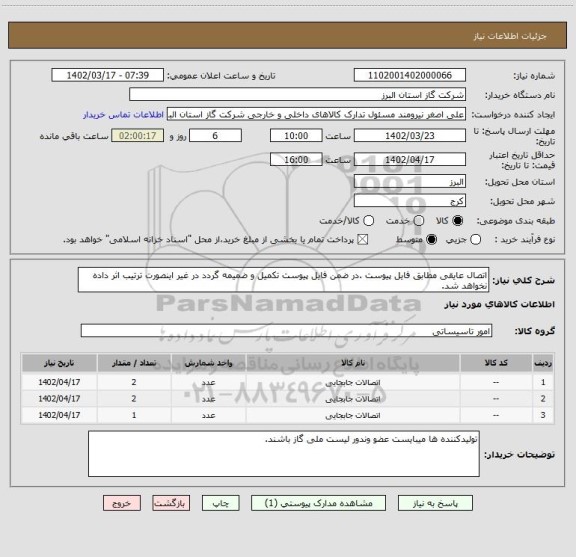Click the announcement date field 1402/03/17 - 07:39
Screen dimensions: 576x557
click(108, 75)
